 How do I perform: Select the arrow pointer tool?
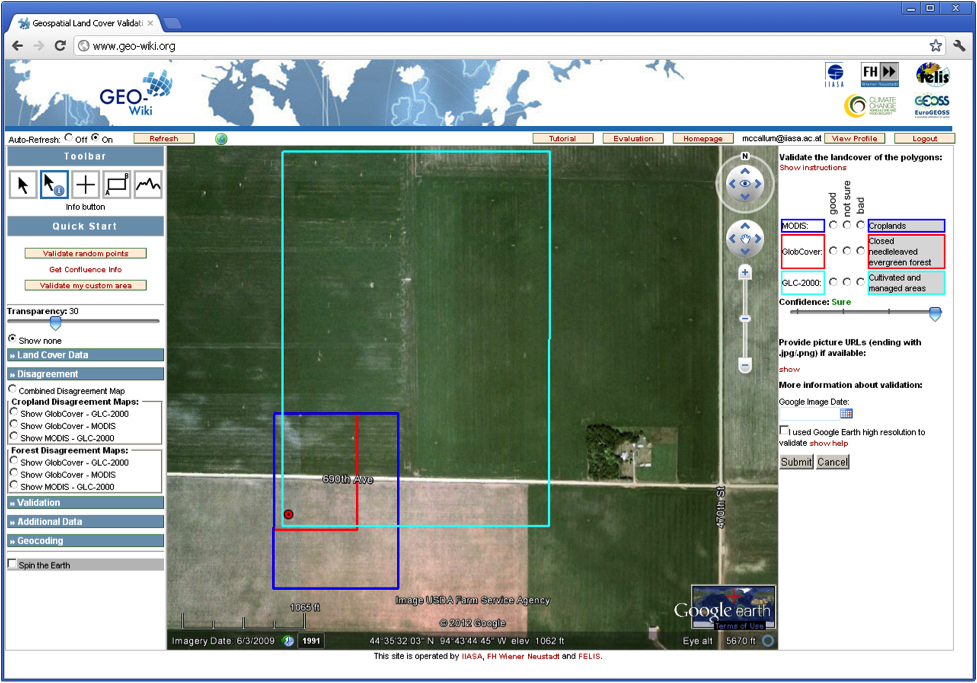point(23,185)
